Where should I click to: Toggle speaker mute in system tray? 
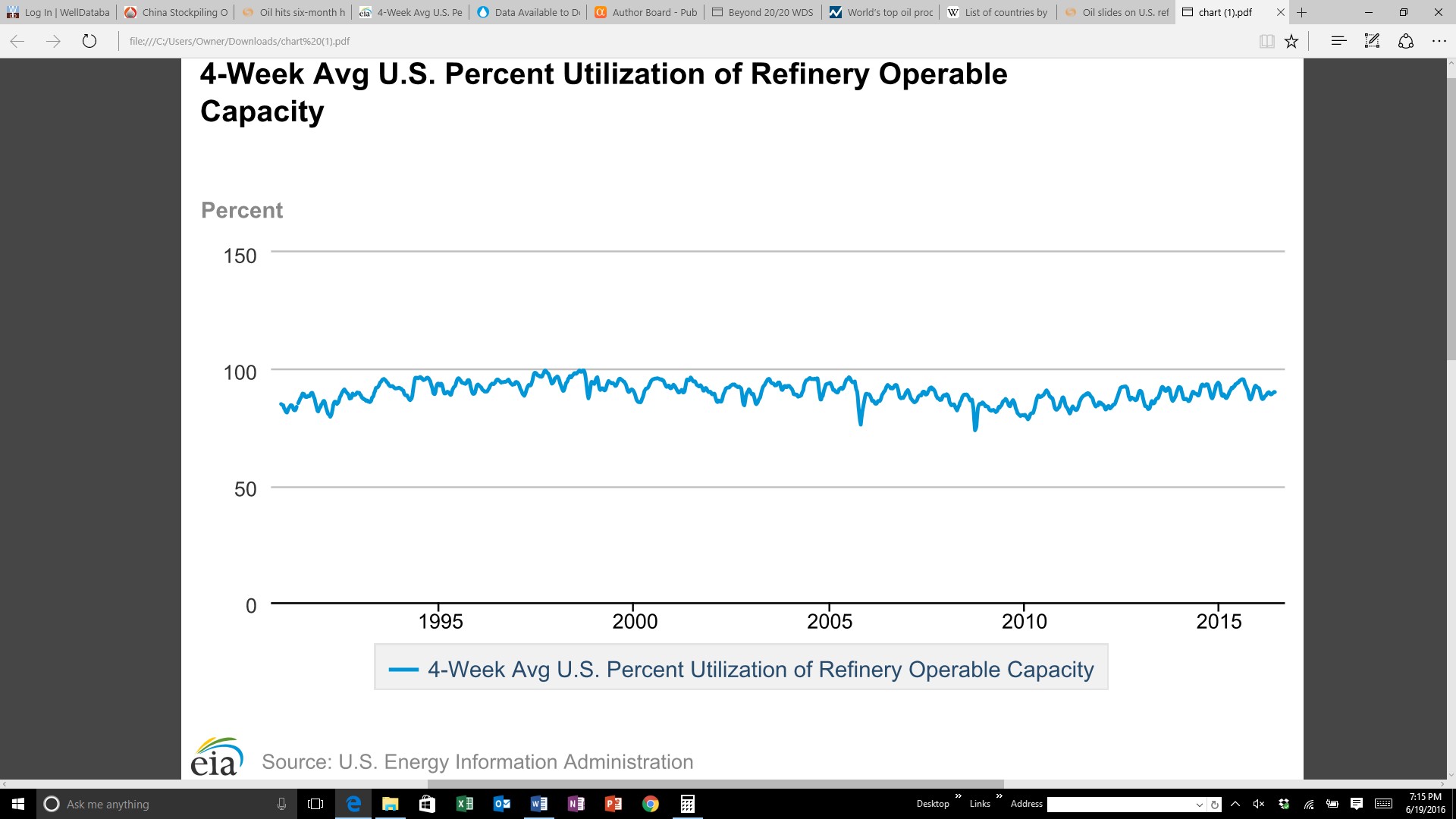(x=1259, y=804)
